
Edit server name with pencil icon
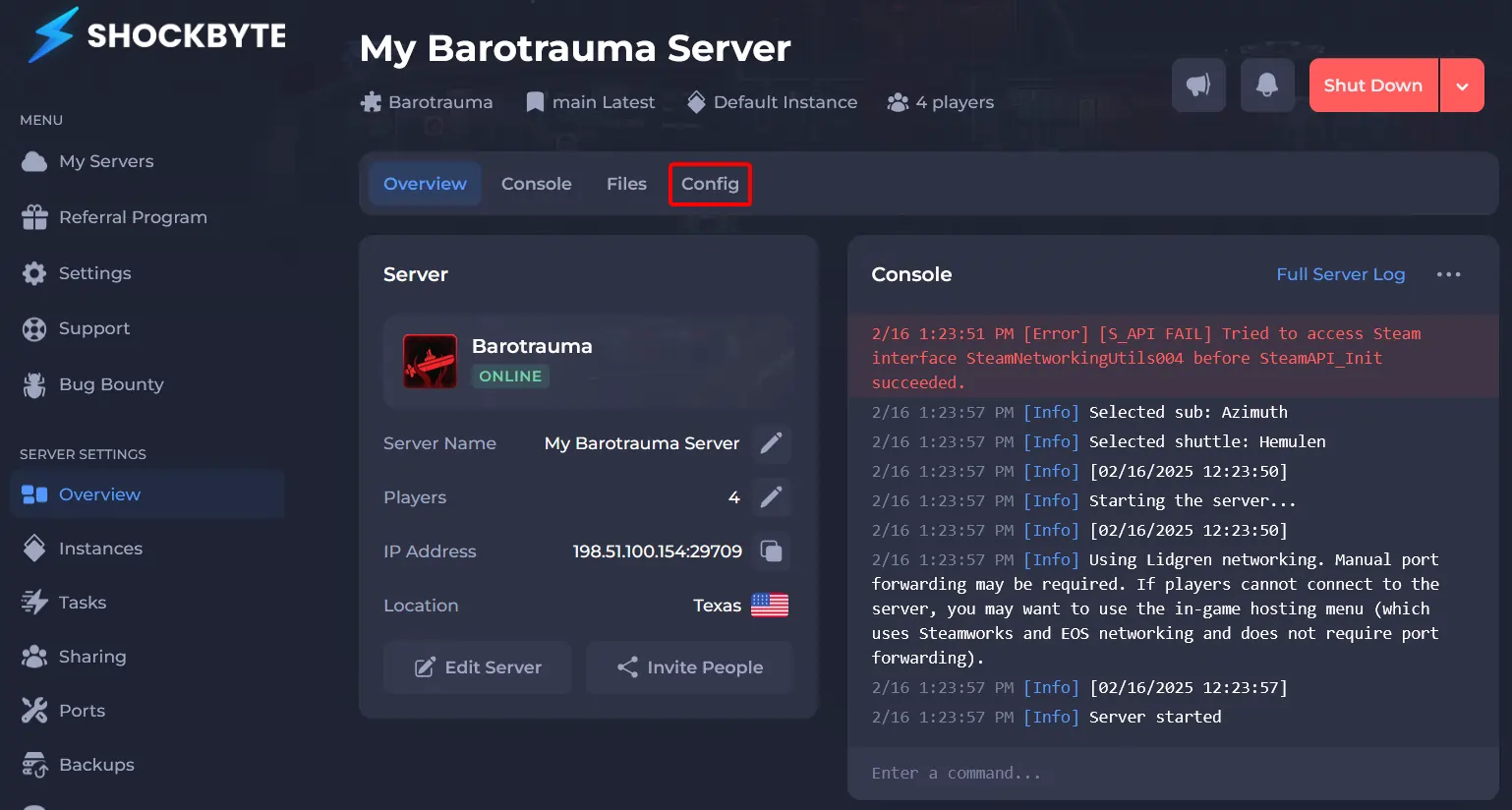[x=772, y=443]
